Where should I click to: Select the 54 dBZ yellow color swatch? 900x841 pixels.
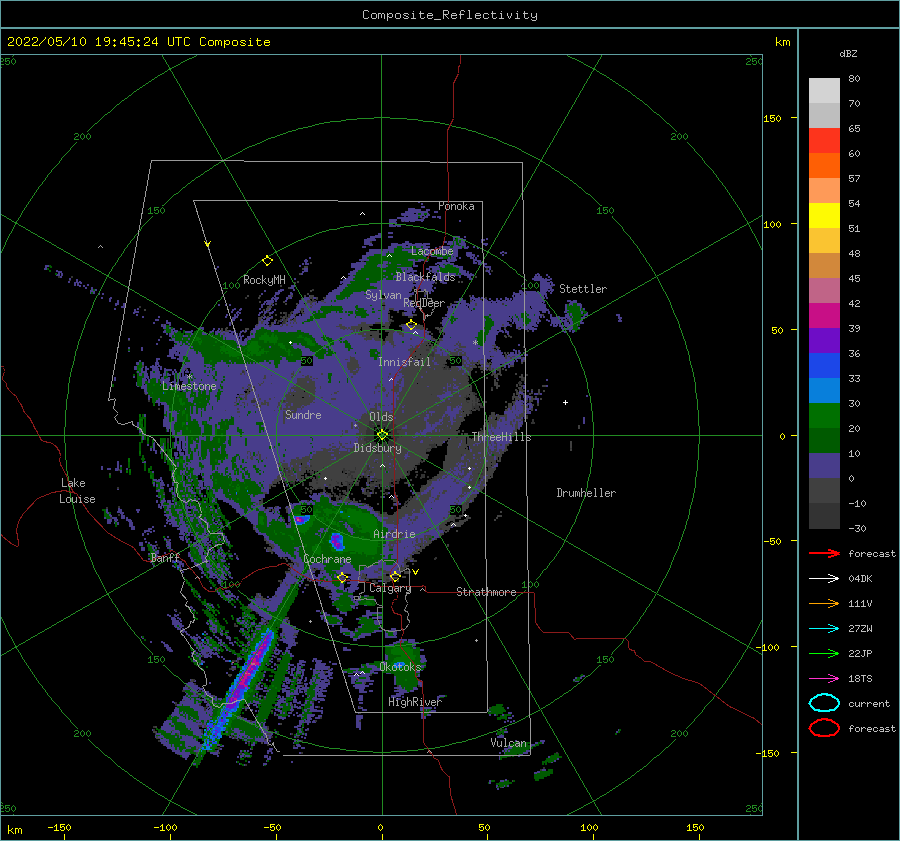824,215
